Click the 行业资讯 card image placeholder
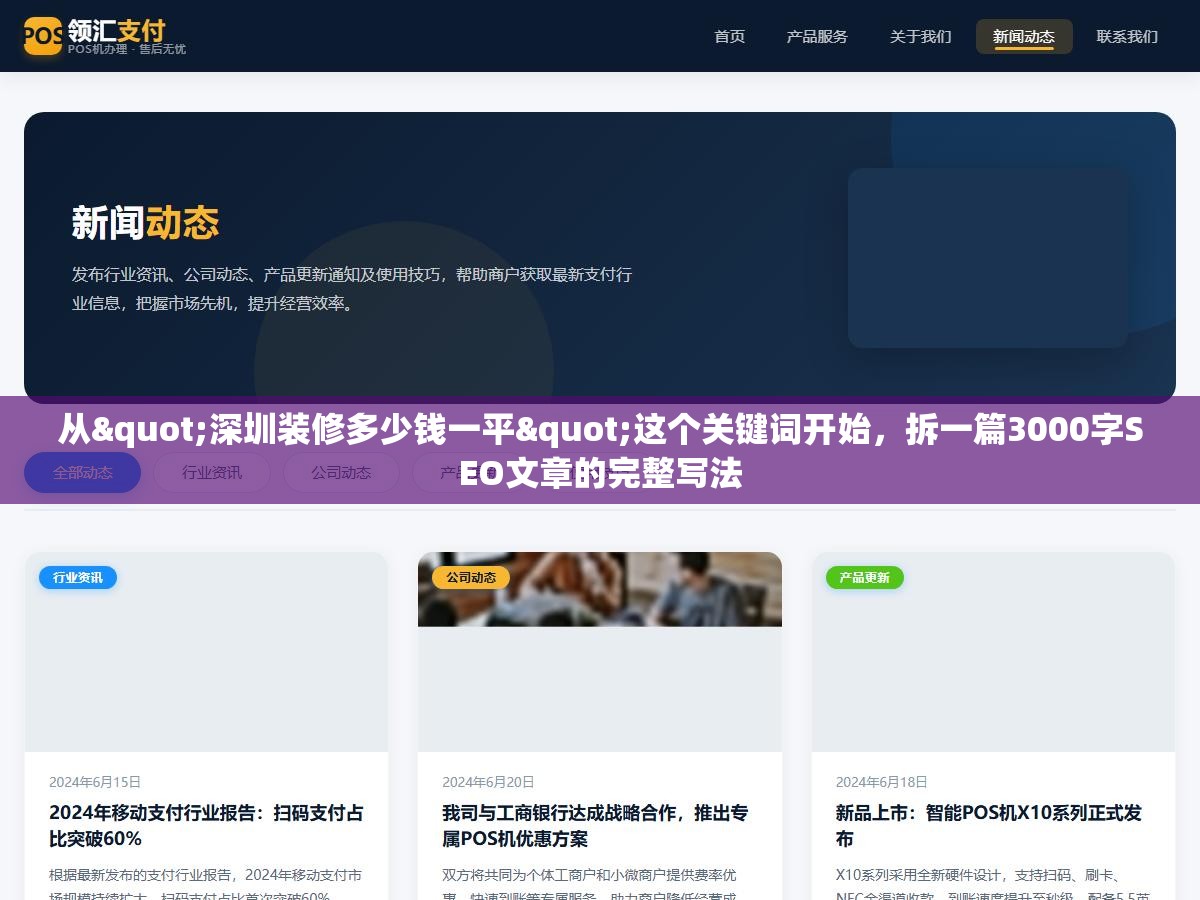Image resolution: width=1200 pixels, height=900 pixels. pyautogui.click(x=206, y=652)
